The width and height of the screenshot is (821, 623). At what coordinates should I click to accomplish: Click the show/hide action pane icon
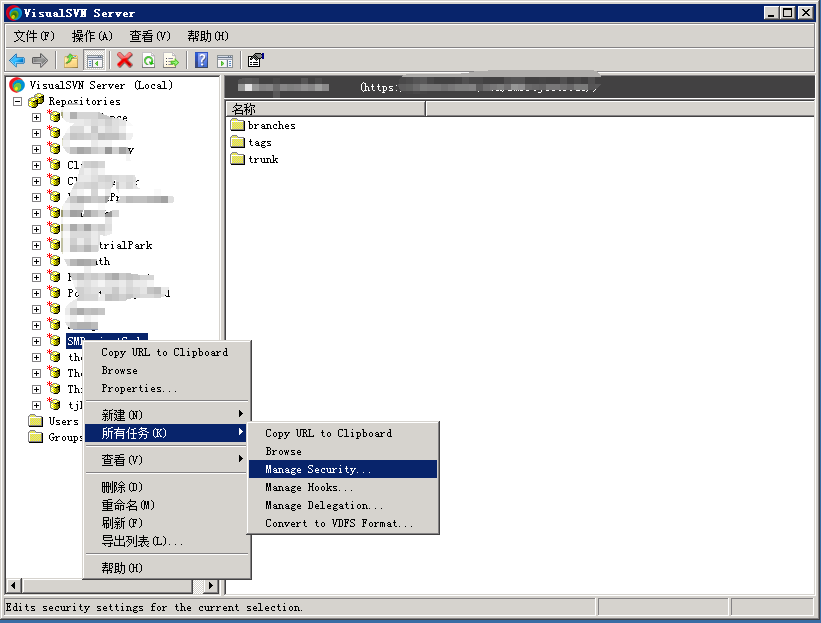coord(225,61)
